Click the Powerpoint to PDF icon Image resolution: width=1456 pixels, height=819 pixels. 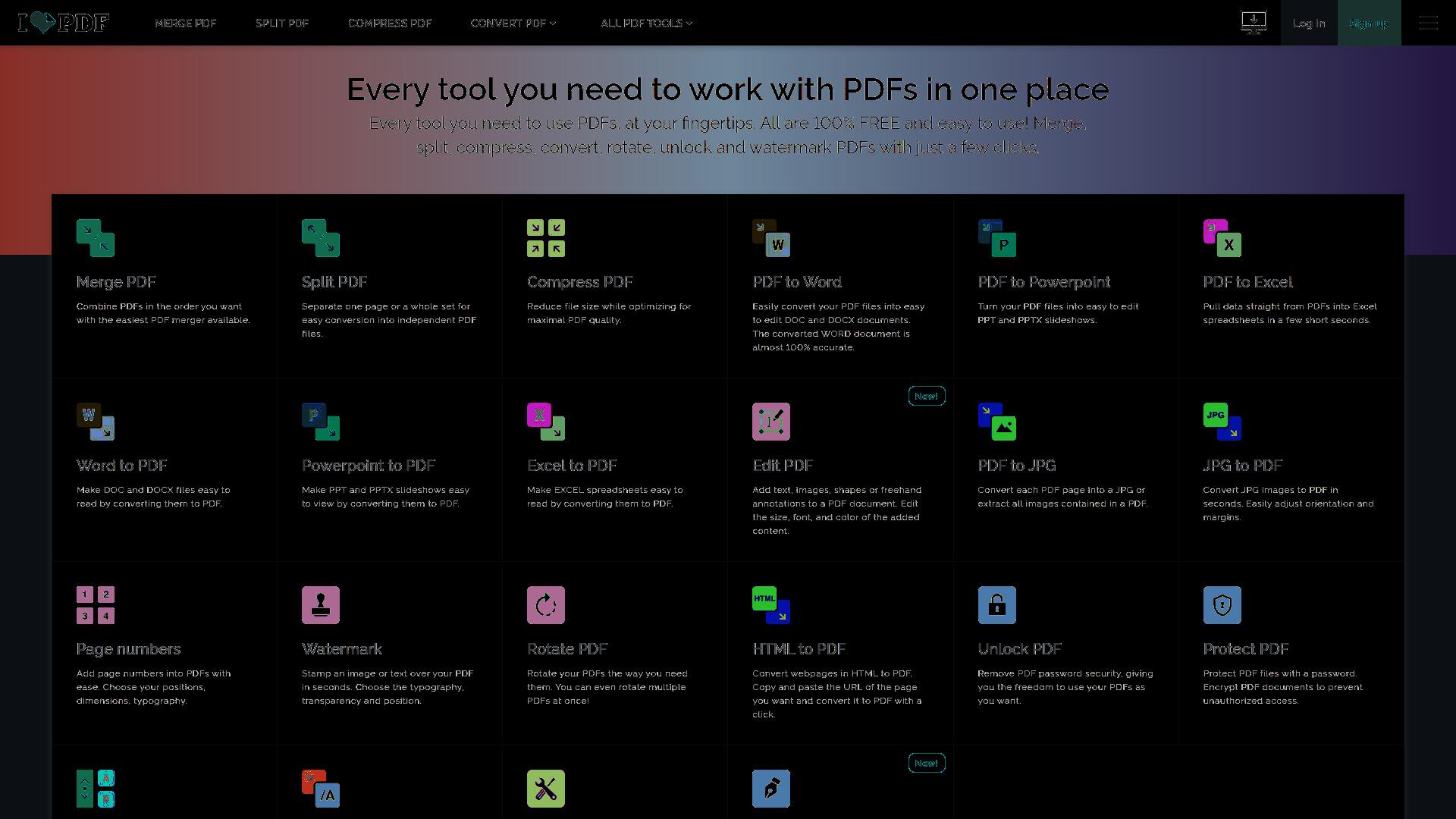pos(321,422)
